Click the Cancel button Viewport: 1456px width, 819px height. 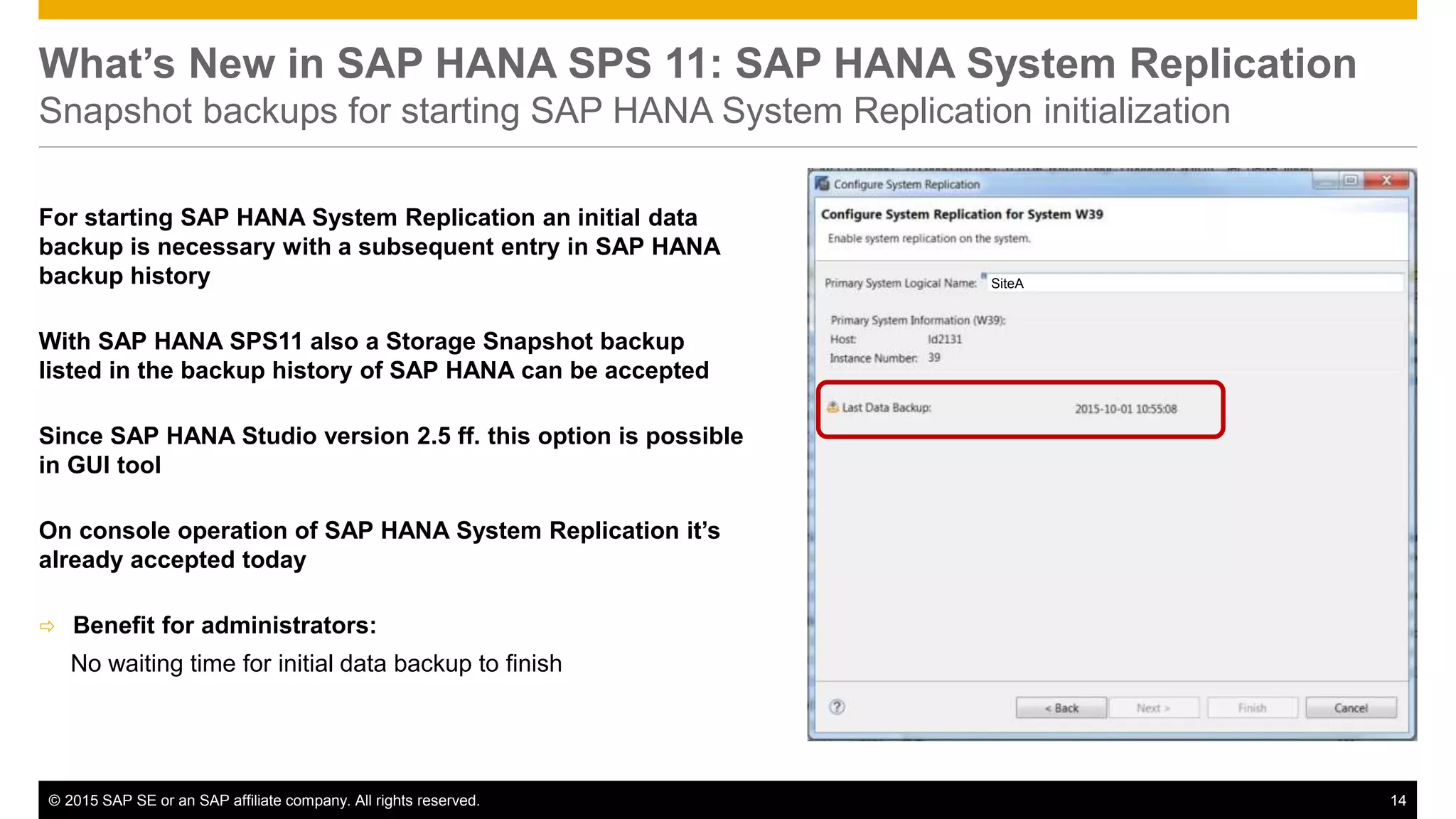(1351, 708)
